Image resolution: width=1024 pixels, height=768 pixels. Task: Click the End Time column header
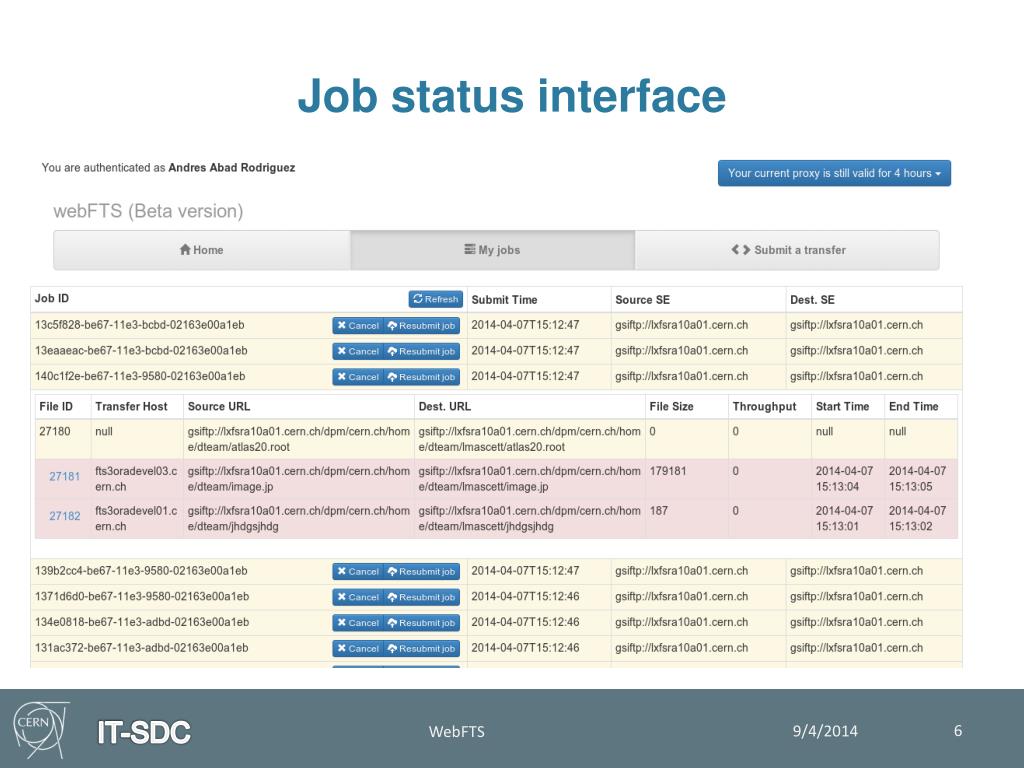click(914, 406)
